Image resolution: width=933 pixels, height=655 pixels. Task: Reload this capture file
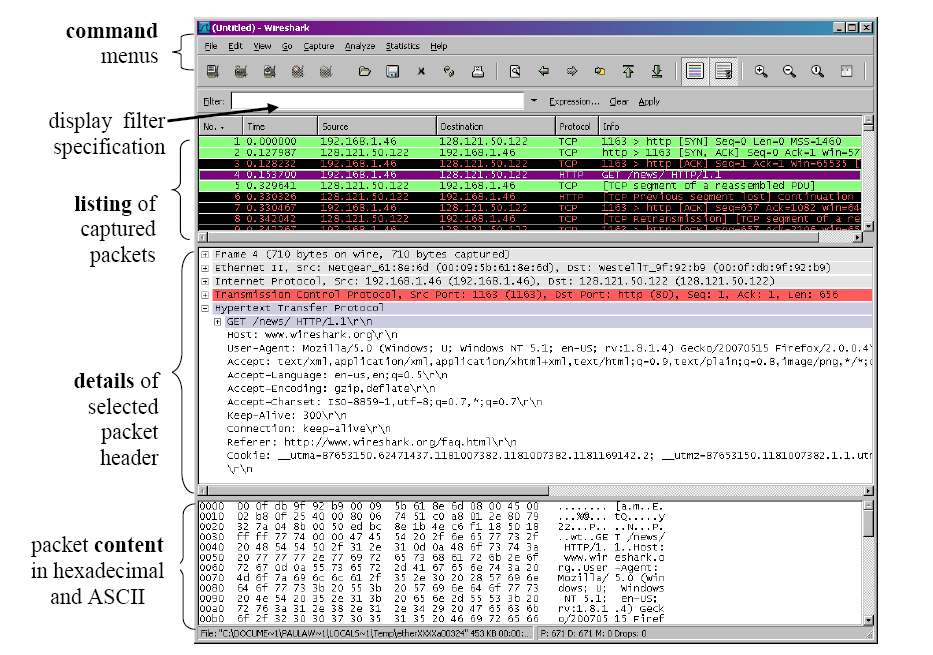coord(449,71)
